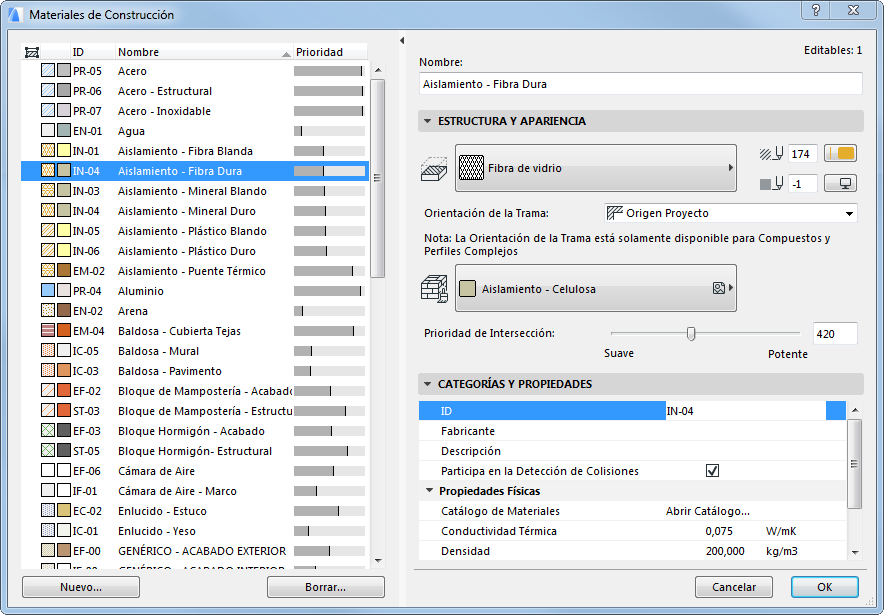Click the Nuevo... button

(81, 587)
